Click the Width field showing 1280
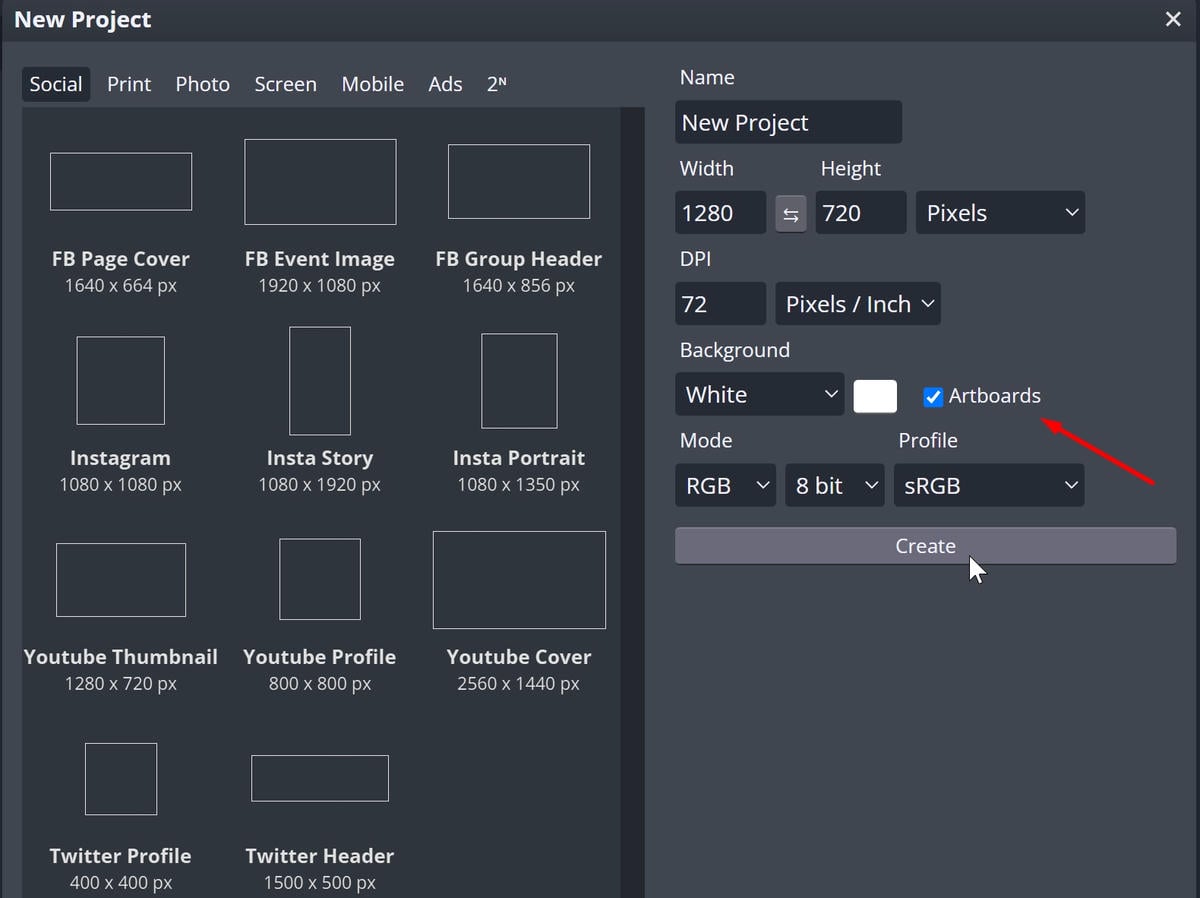1200x898 pixels. pyautogui.click(x=721, y=213)
